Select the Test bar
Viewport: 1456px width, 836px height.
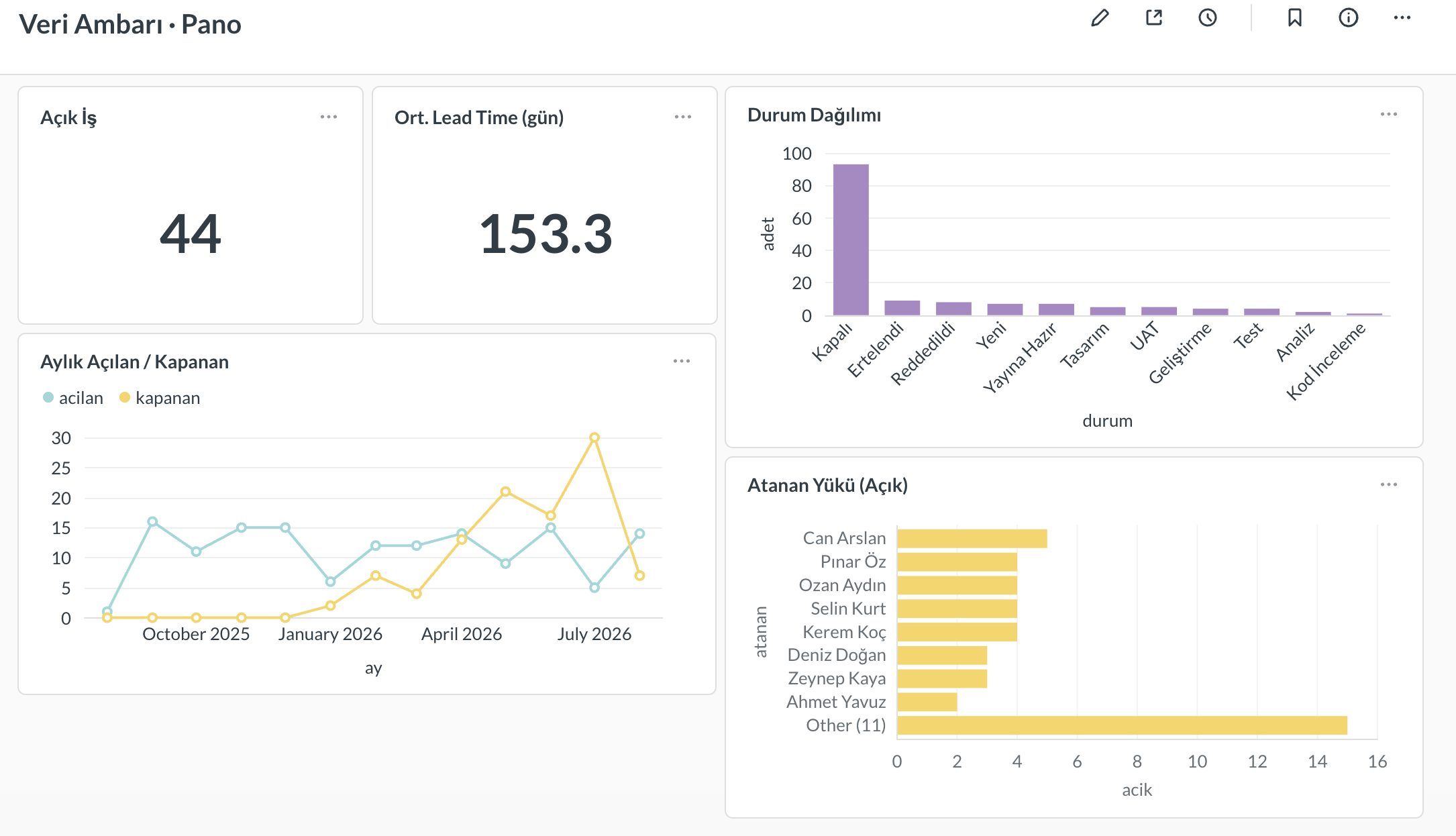(x=1261, y=312)
